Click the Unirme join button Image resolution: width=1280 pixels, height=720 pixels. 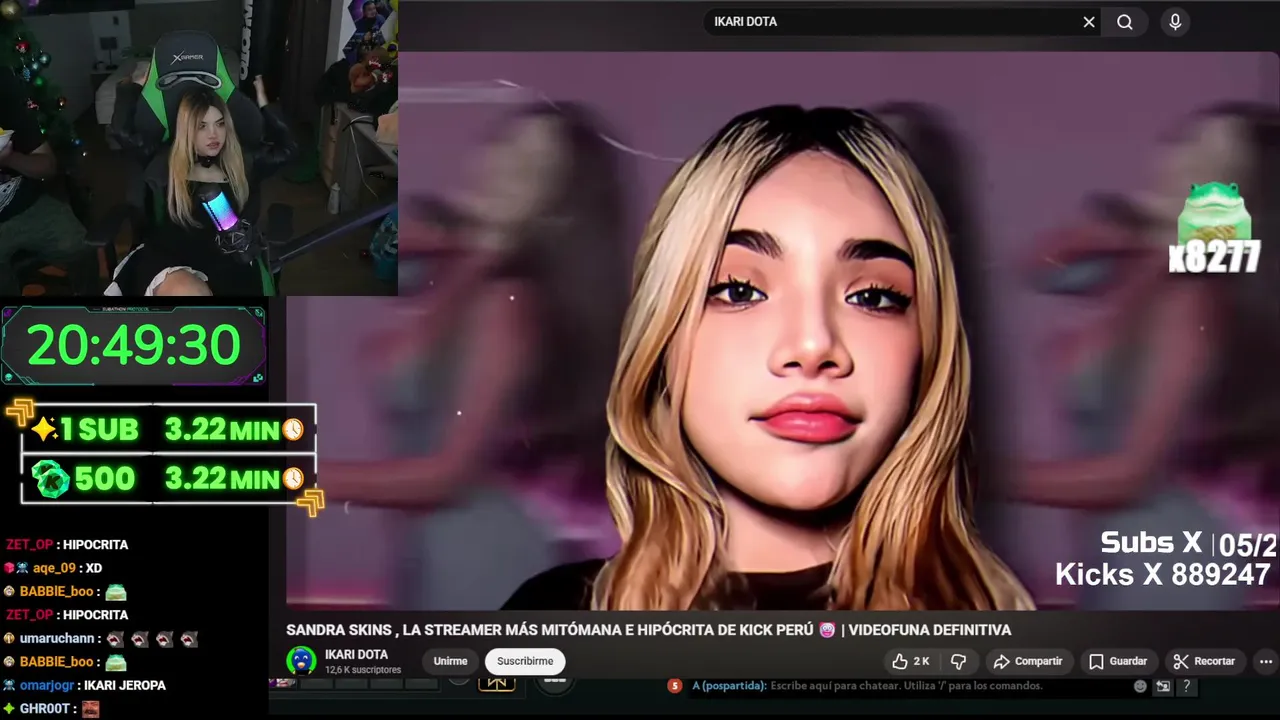tap(450, 661)
